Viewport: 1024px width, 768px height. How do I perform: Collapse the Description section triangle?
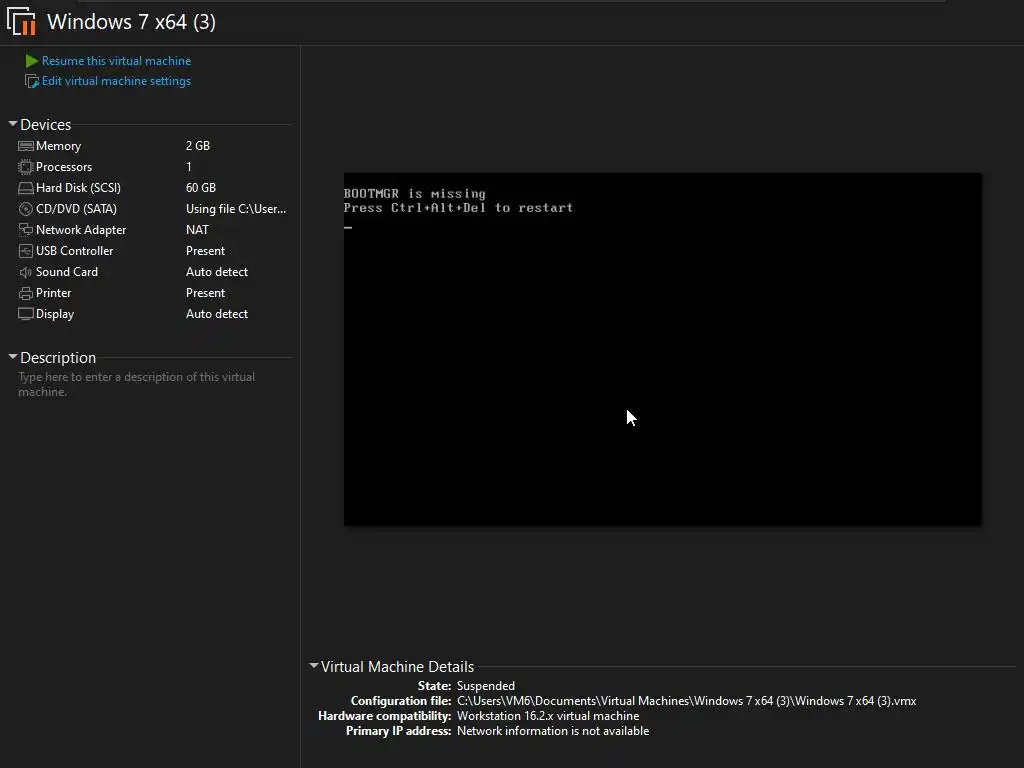tap(12, 357)
